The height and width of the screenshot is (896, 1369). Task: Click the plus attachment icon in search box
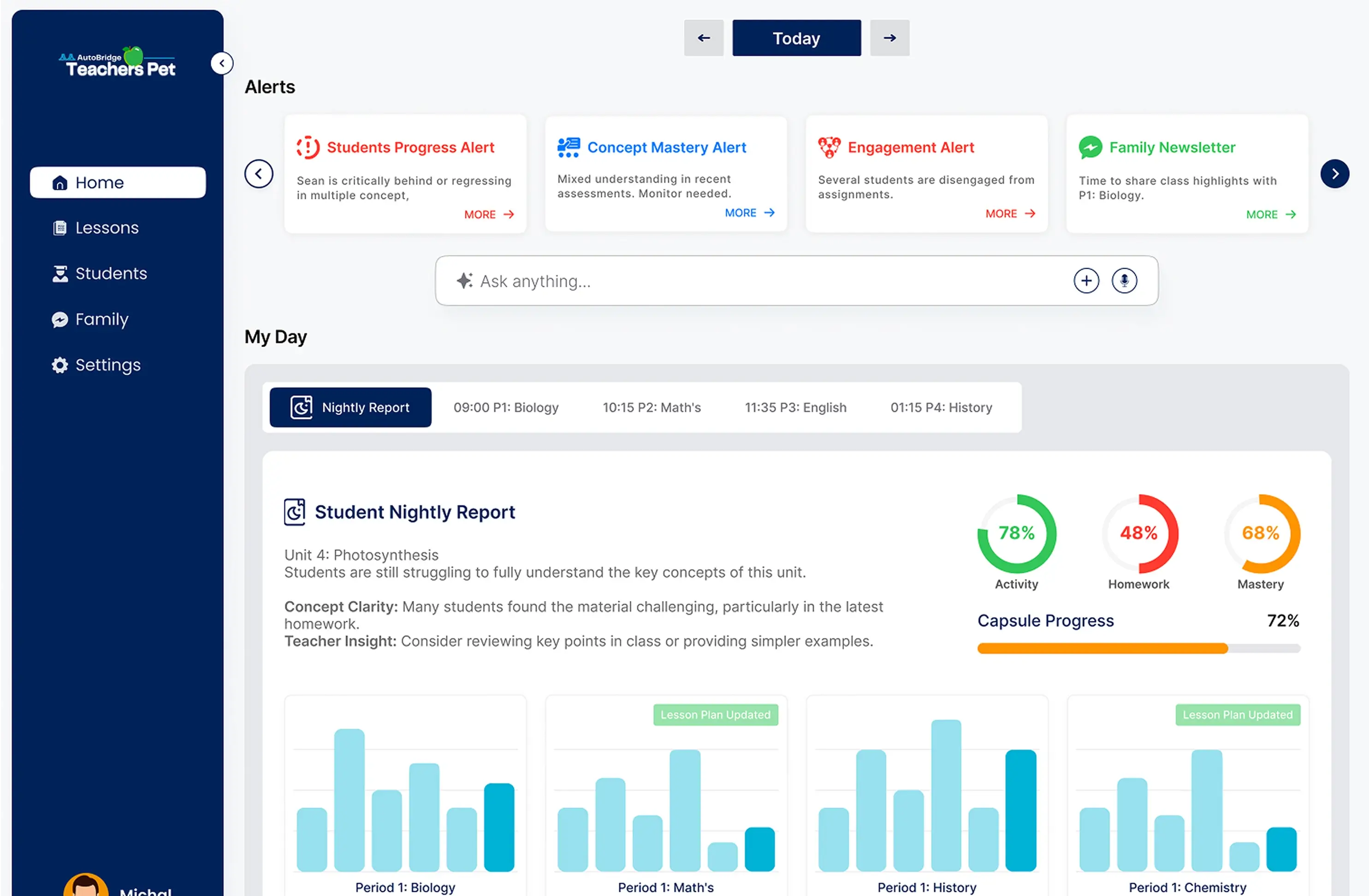click(1086, 281)
